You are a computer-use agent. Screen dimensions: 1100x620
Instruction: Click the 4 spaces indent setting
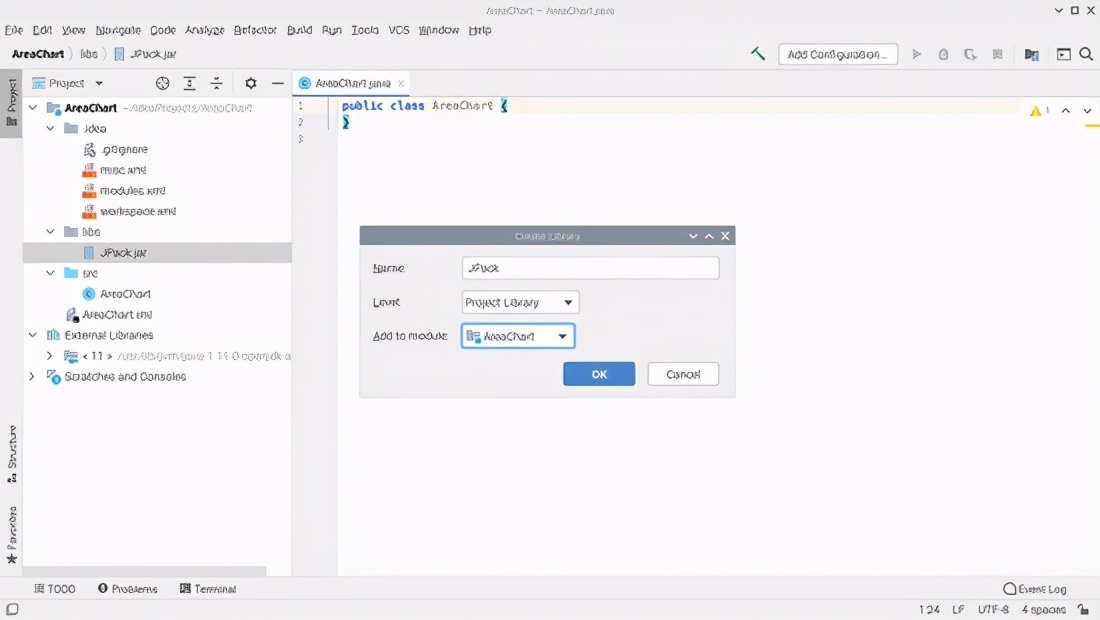click(x=1043, y=609)
